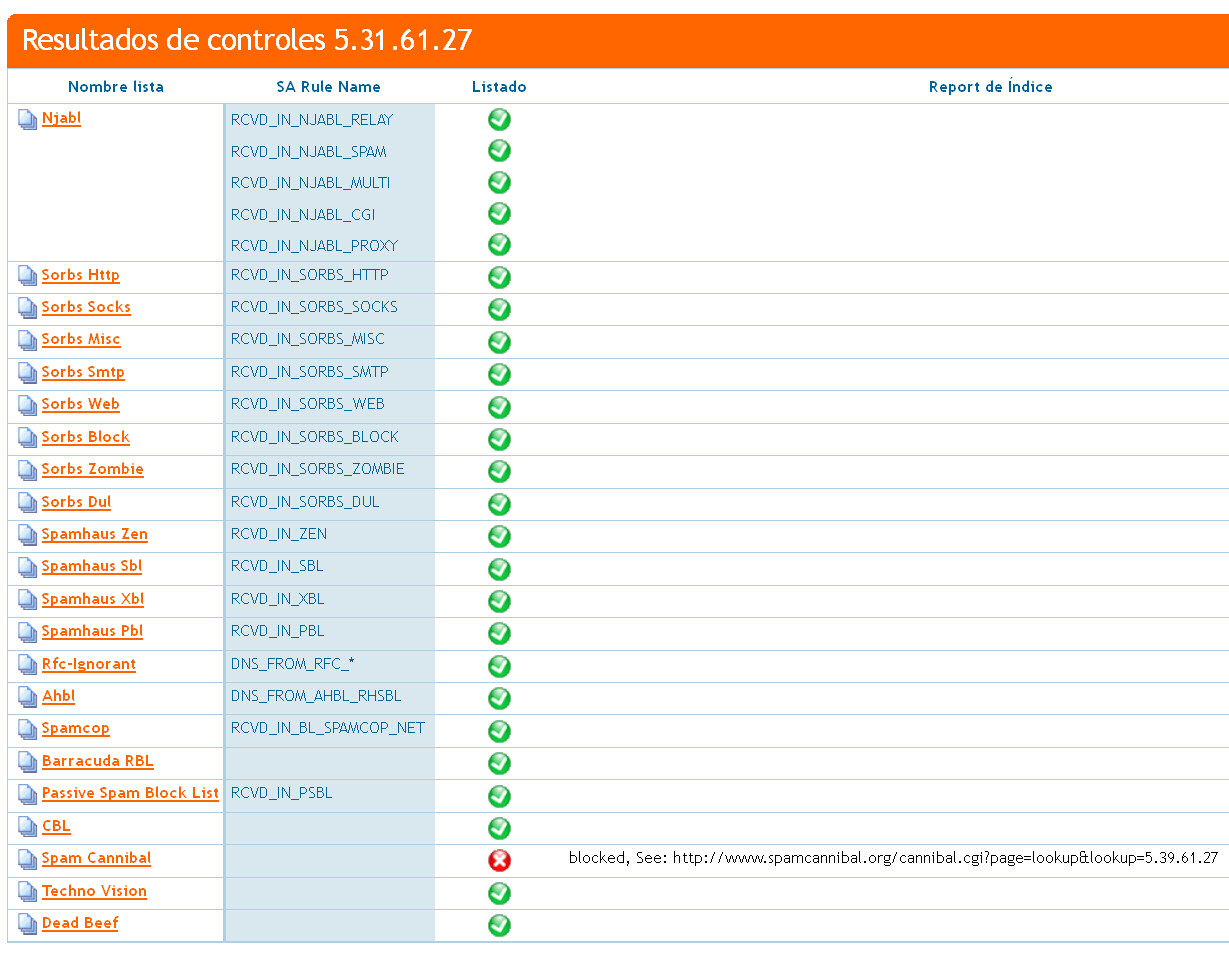Open the Techno Vision link
Image resolution: width=1229 pixels, height=956 pixels.
(94, 892)
